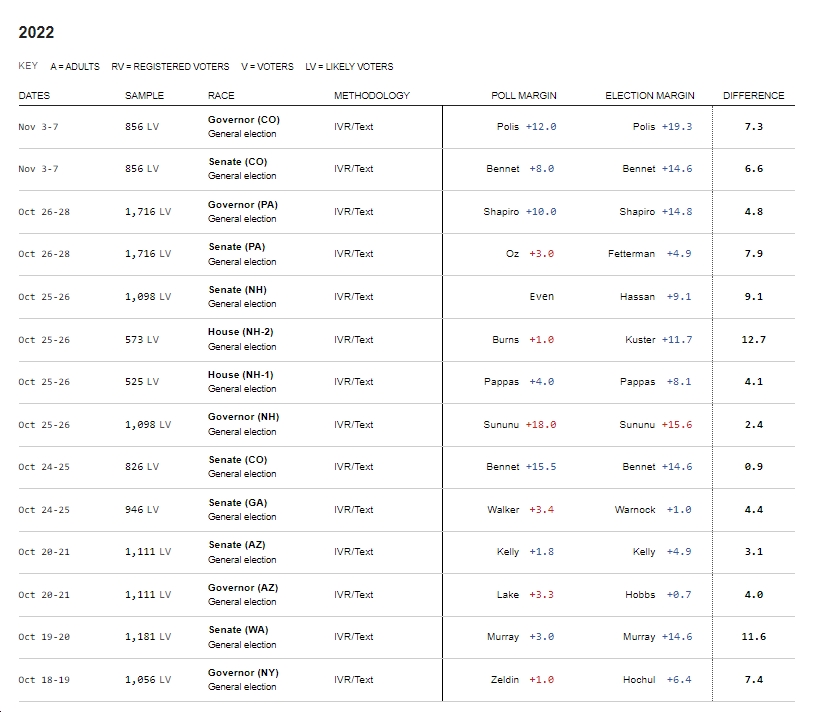Image resolution: width=829 pixels, height=712 pixels.
Task: Select the SAMPLE column header
Action: (x=144, y=96)
